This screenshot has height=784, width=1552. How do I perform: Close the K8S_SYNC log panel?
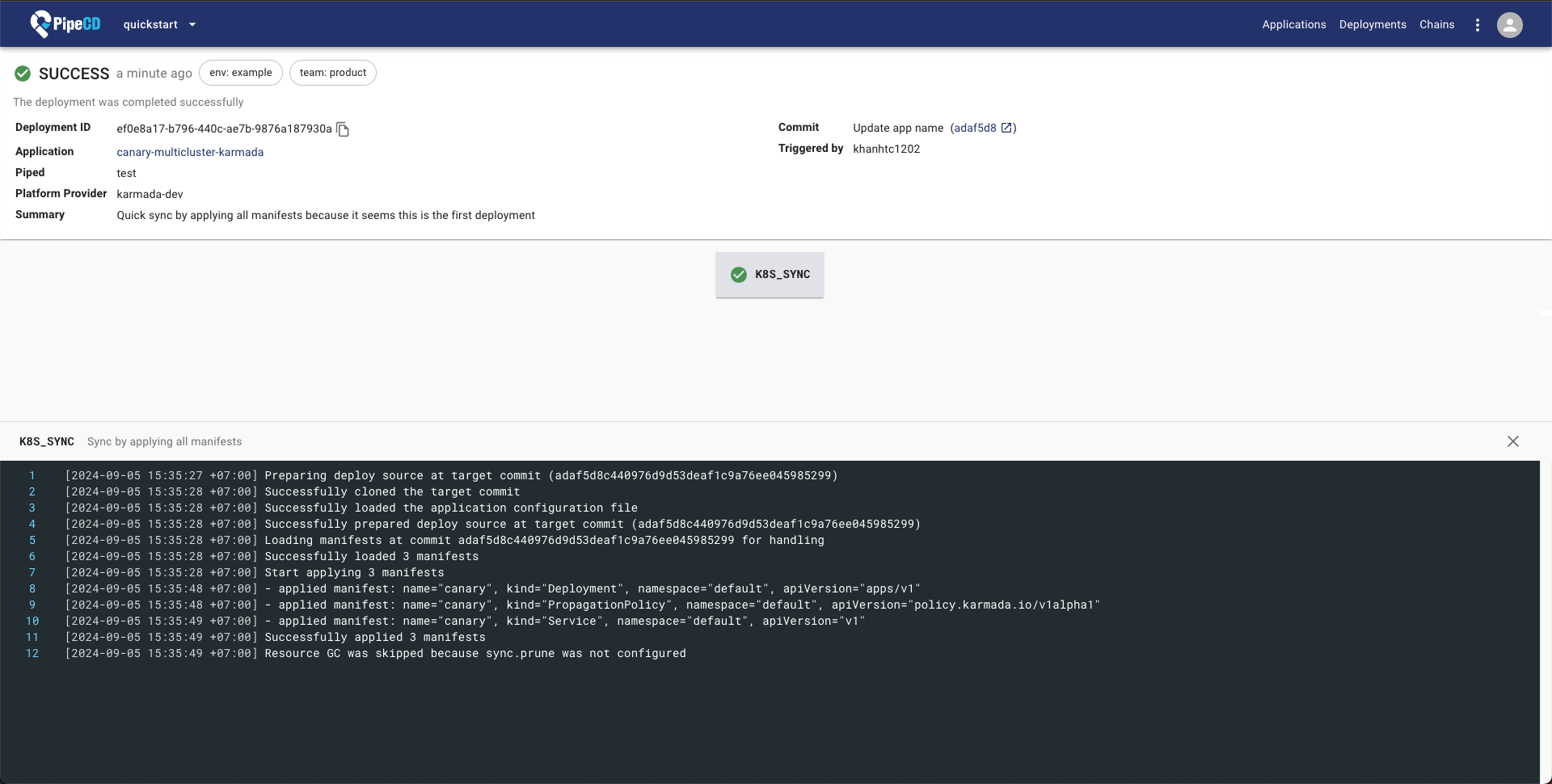pyautogui.click(x=1512, y=441)
